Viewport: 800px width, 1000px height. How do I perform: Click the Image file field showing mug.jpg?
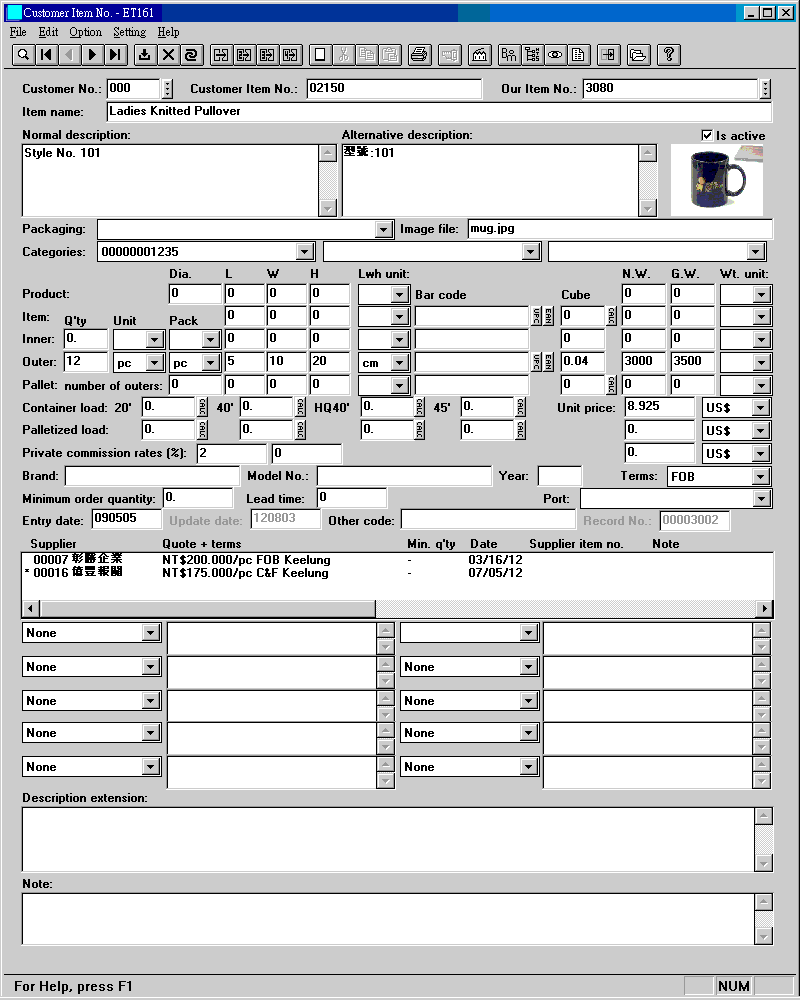tap(620, 229)
